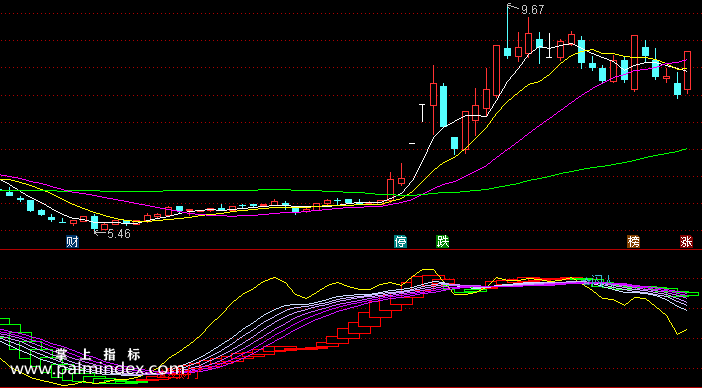
Task: Click the 9.67 high price label
Action: (x=532, y=10)
